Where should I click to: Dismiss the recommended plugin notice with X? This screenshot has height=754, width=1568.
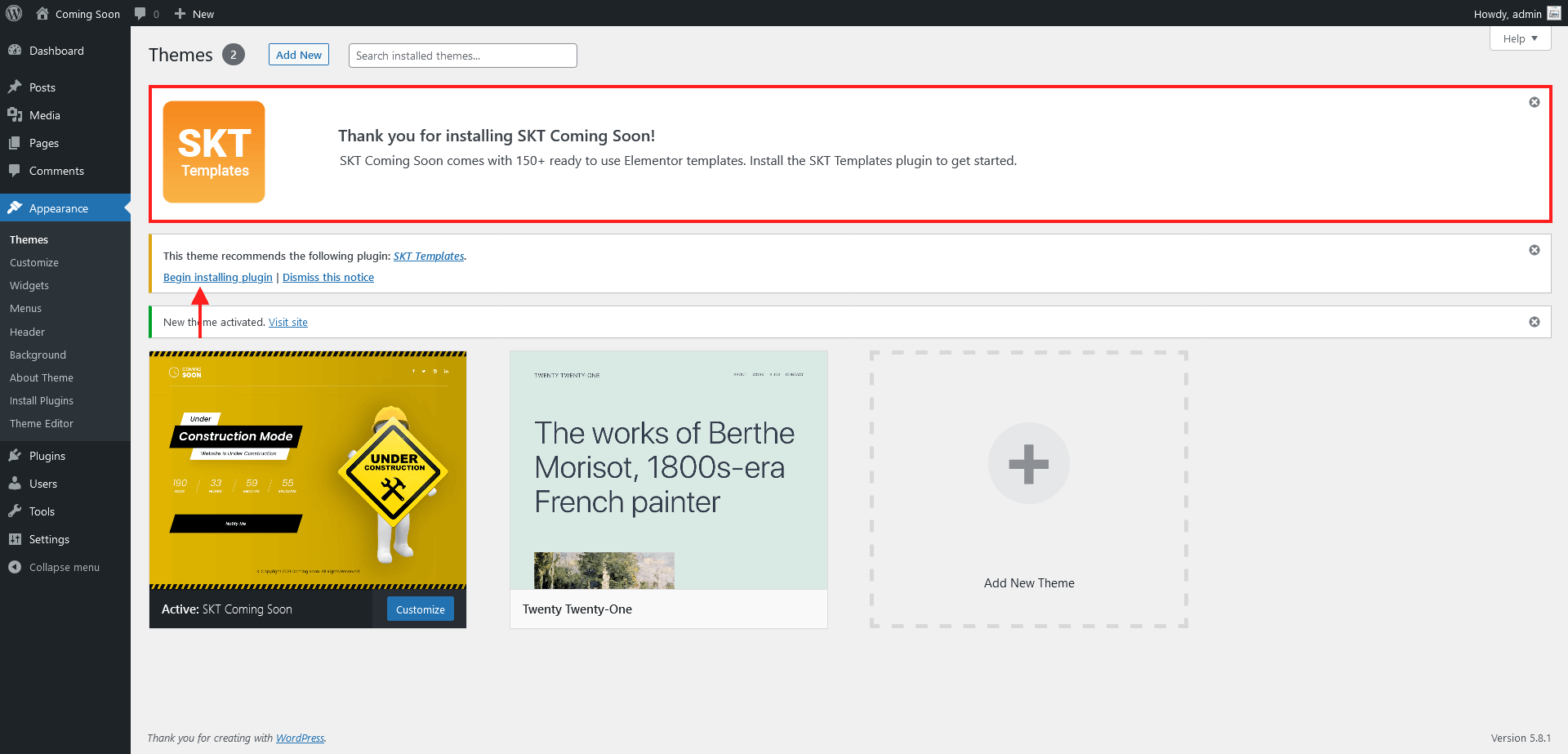[x=1535, y=250]
